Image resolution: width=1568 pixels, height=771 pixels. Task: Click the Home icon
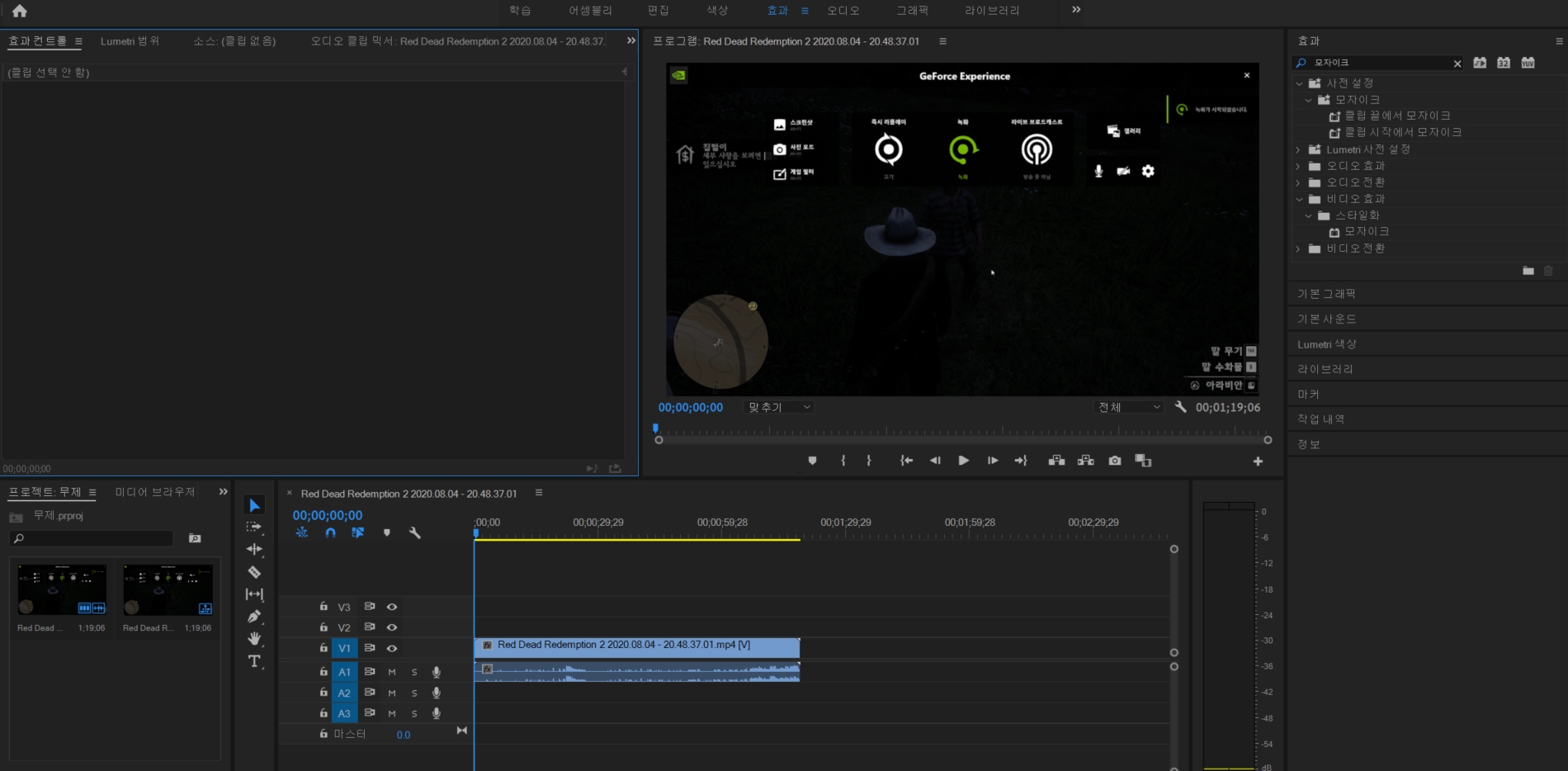tap(20, 11)
